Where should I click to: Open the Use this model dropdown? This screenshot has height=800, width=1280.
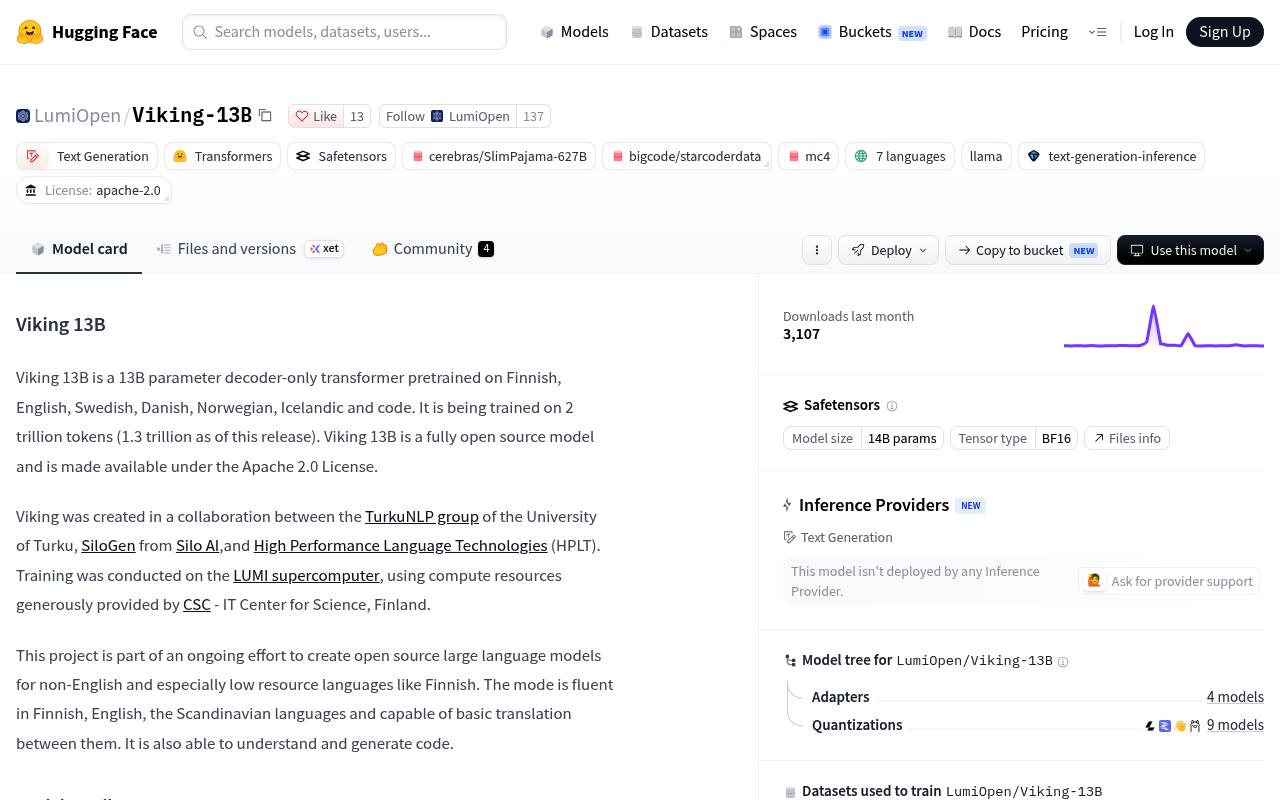[x=1190, y=250]
